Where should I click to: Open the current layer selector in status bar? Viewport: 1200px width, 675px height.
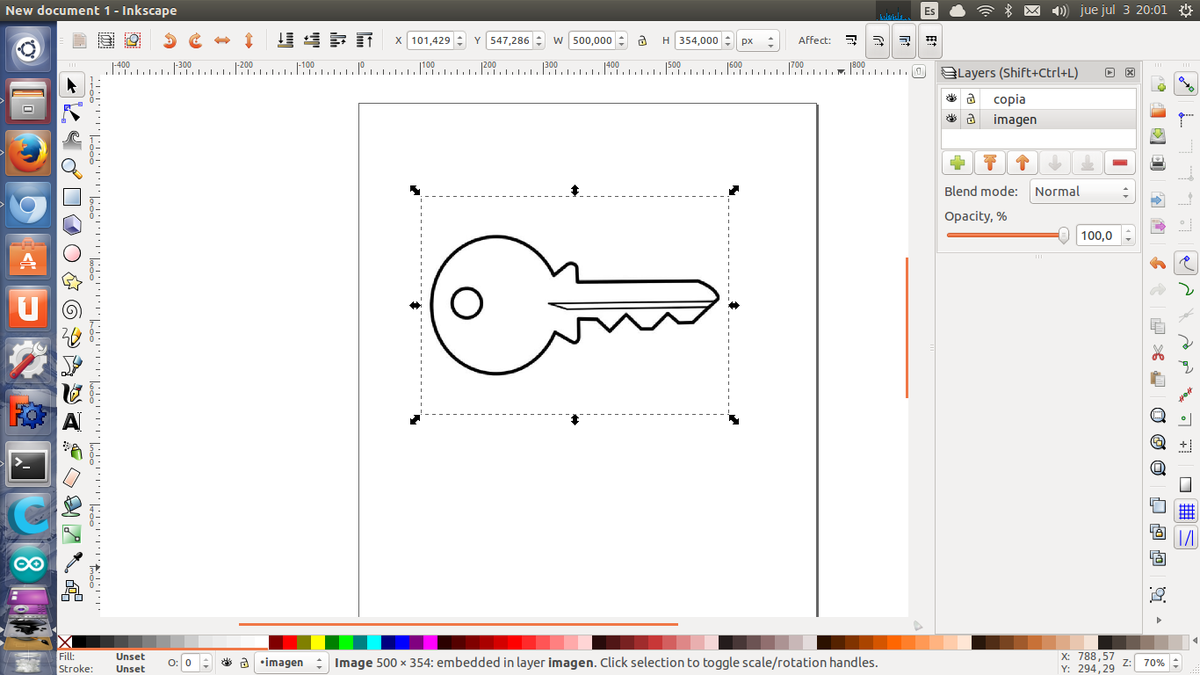tap(292, 662)
